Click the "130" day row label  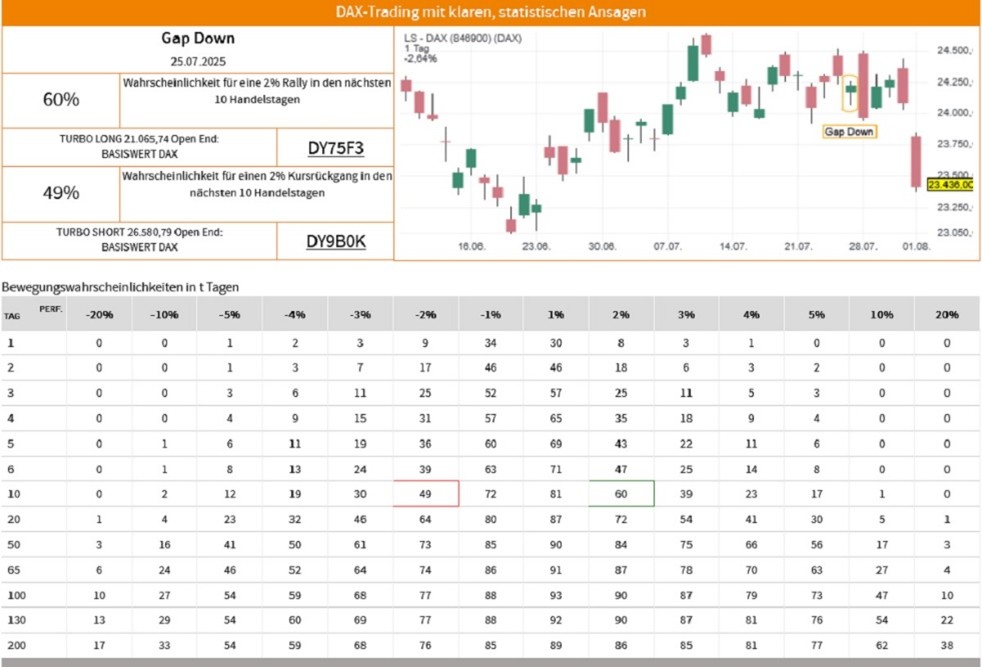(x=16, y=620)
